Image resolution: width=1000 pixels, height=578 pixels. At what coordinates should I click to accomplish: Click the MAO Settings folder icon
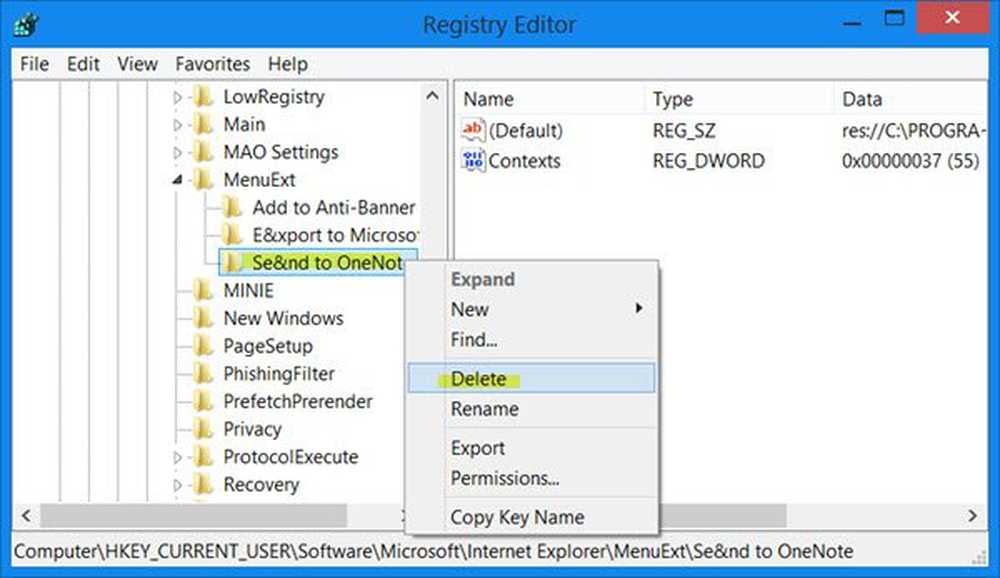[203, 152]
